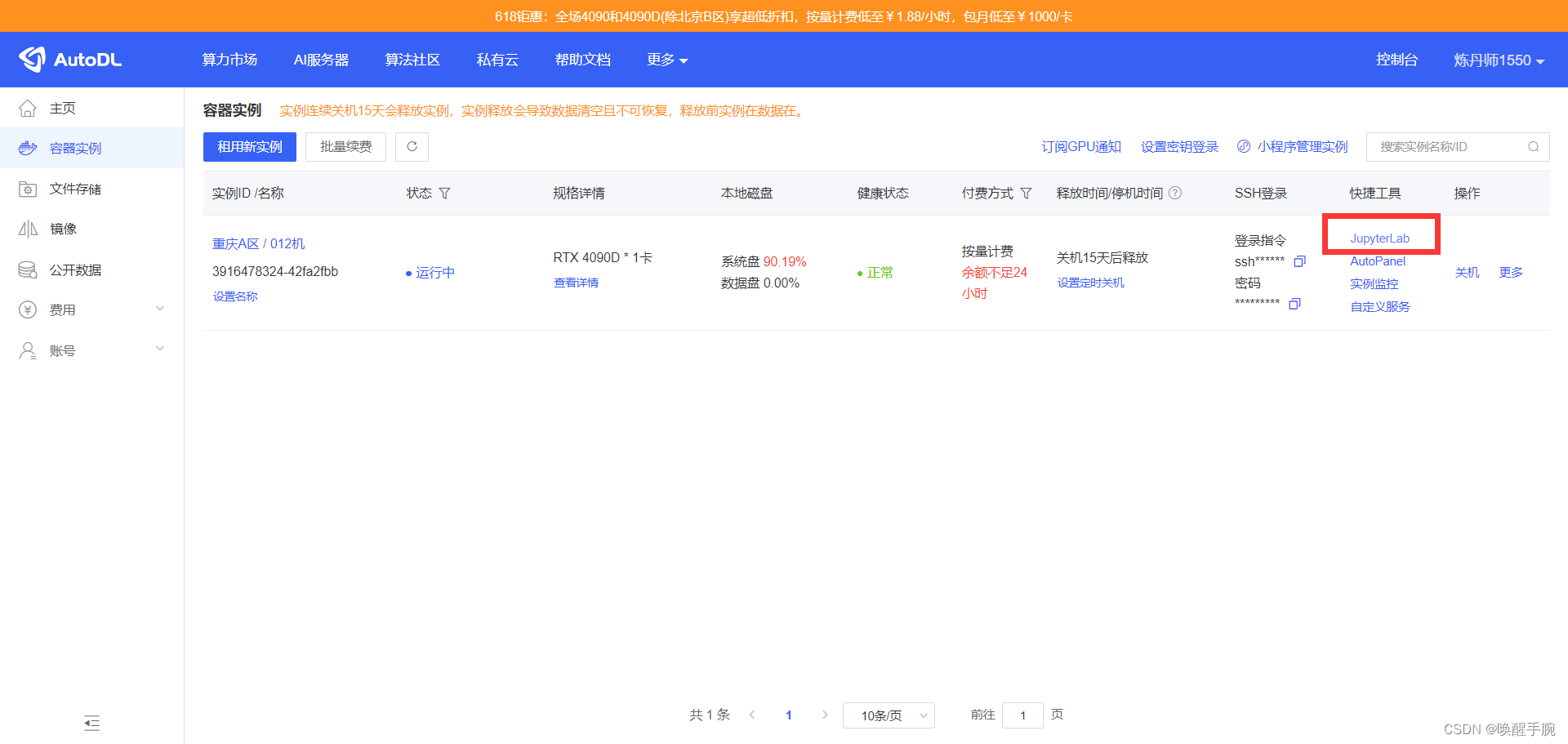The height and width of the screenshot is (744, 1568).
Task: Click the search box 搜索实例名称/ID
Action: pos(1458,147)
